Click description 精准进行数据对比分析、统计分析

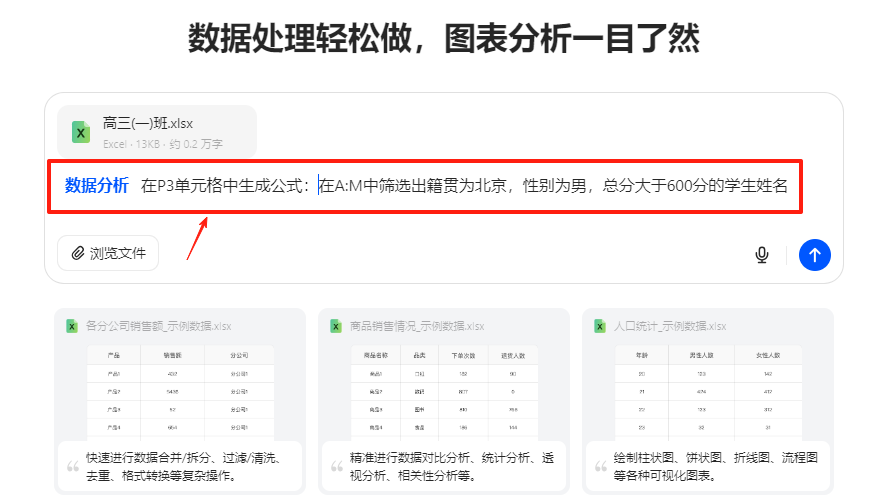tap(452, 467)
